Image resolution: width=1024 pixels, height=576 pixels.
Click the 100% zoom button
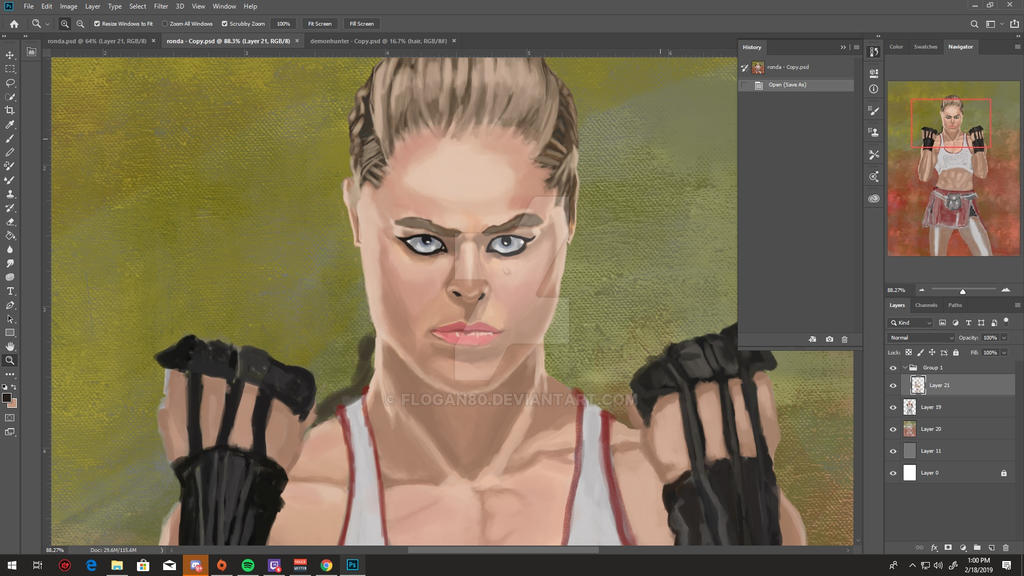283,24
